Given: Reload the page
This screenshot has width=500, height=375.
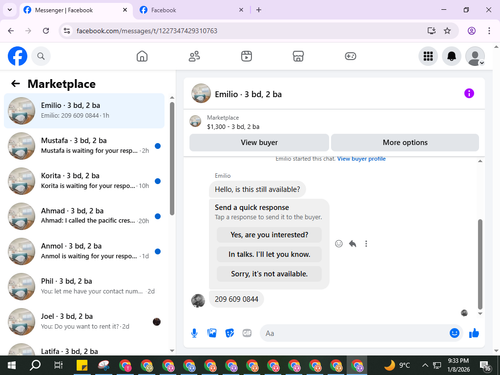Looking at the screenshot, I should click(46, 31).
